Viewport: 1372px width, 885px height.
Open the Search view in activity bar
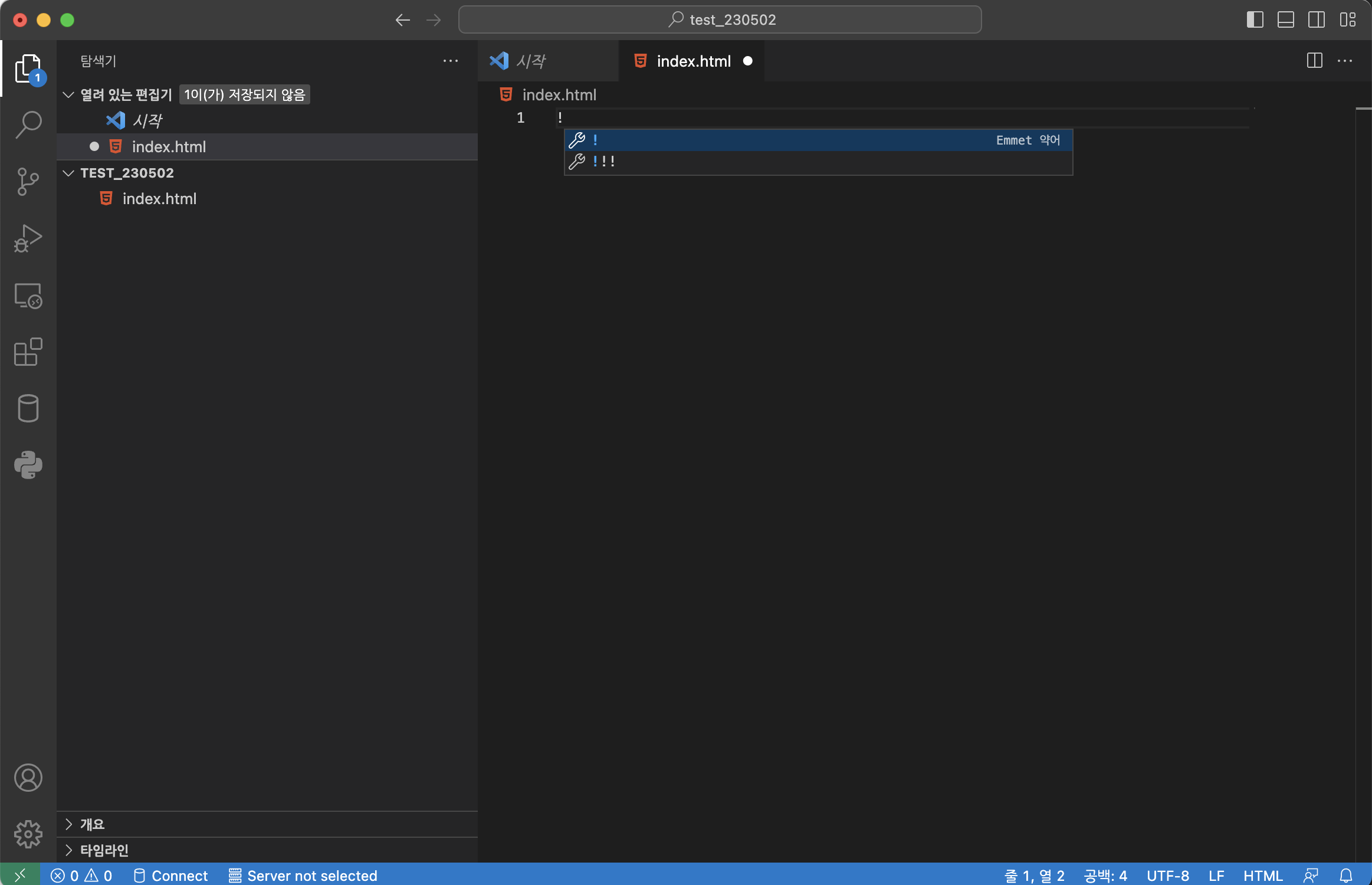pyautogui.click(x=28, y=124)
